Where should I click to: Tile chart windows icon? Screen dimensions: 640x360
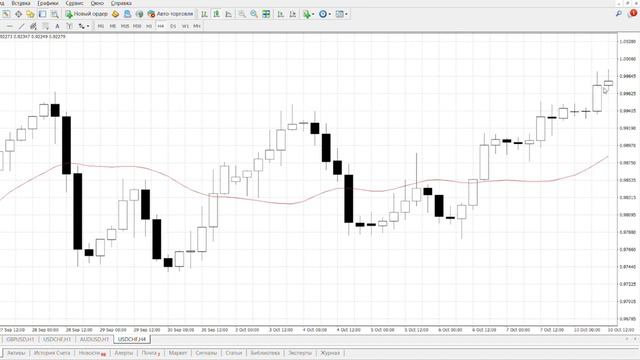click(x=266, y=14)
